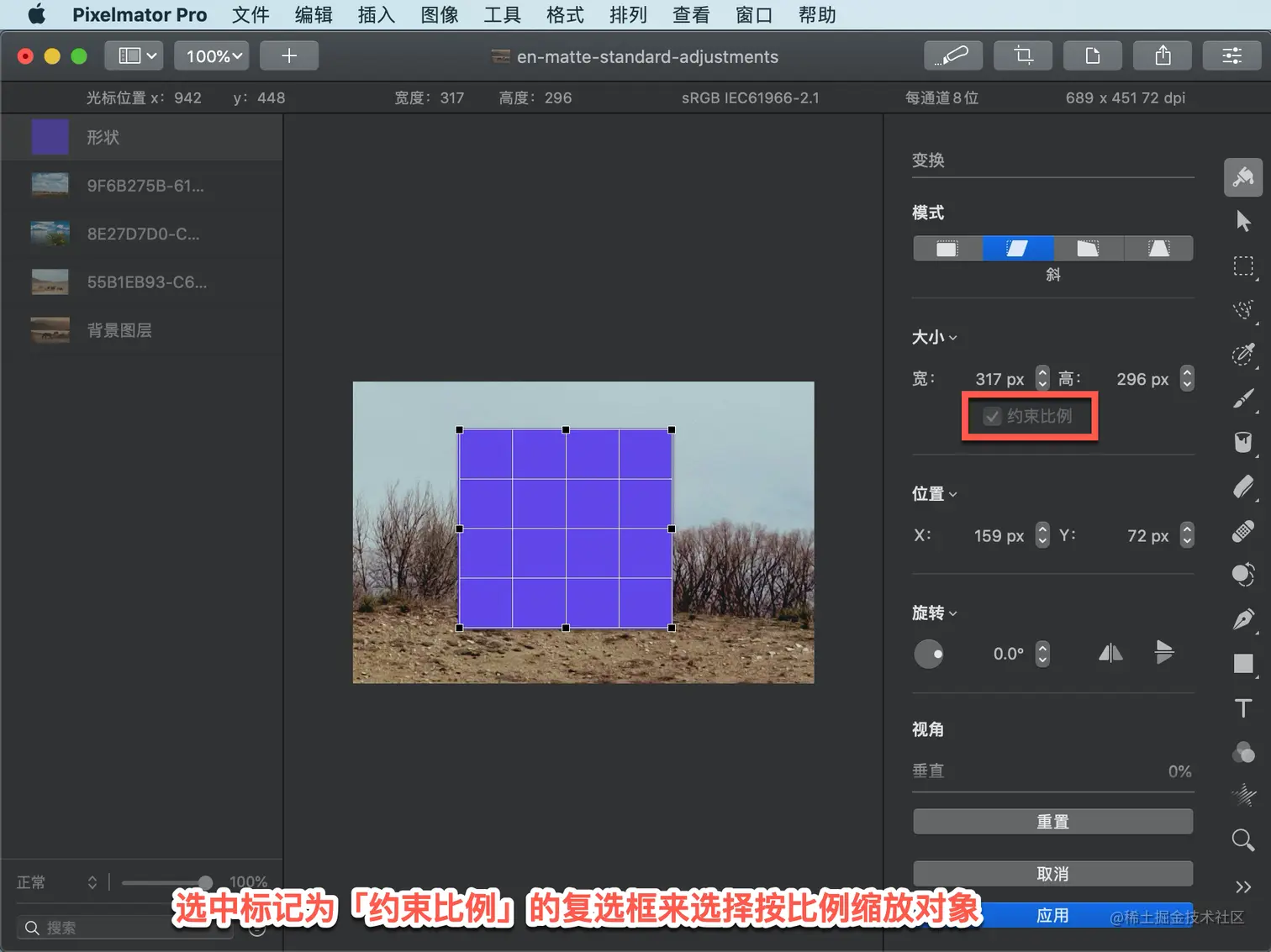1271x952 pixels.
Task: Select the 背景图层 layer
Action: 142,330
